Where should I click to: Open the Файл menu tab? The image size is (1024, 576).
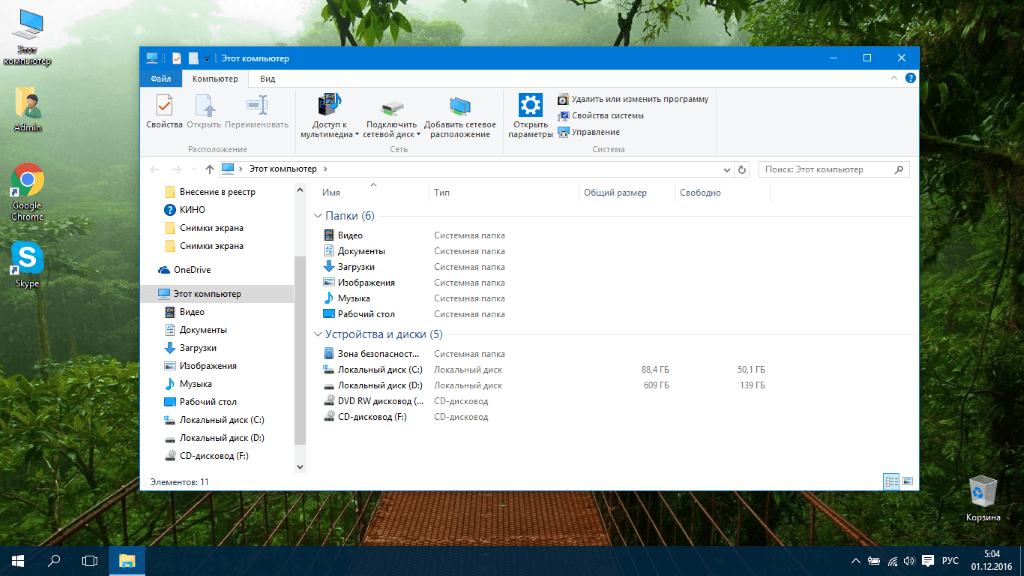pos(160,78)
